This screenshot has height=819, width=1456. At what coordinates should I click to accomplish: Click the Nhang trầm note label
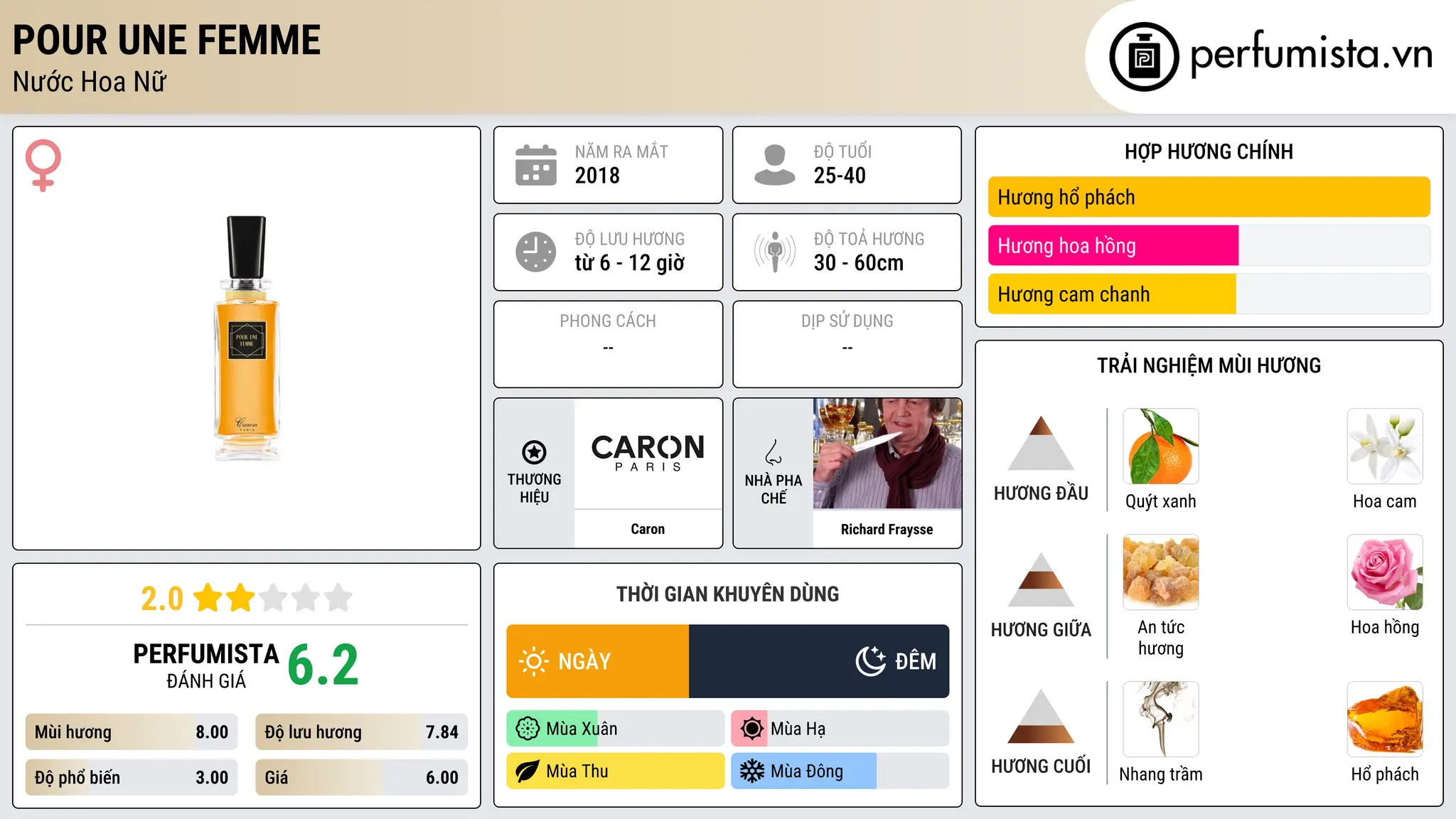tap(1160, 774)
